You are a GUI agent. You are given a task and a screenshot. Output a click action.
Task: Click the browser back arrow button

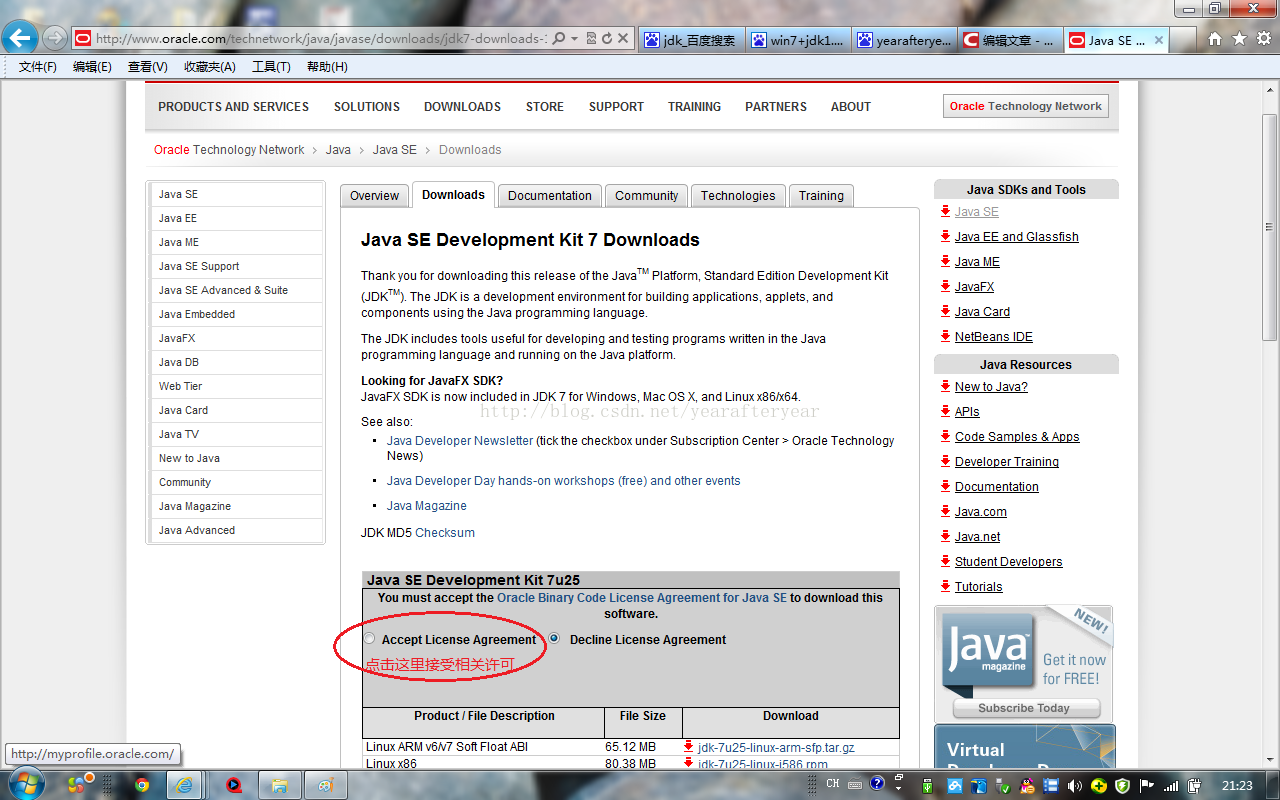pyautogui.click(x=21, y=38)
